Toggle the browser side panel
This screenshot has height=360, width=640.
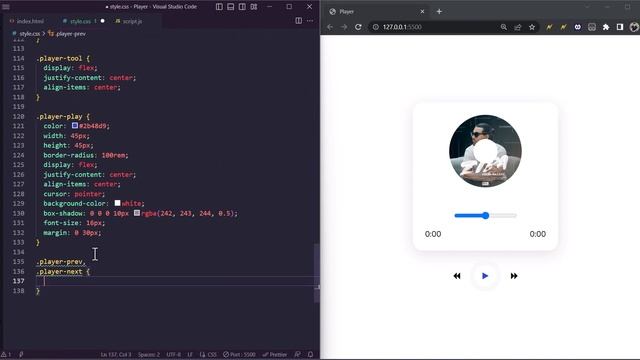point(620,27)
